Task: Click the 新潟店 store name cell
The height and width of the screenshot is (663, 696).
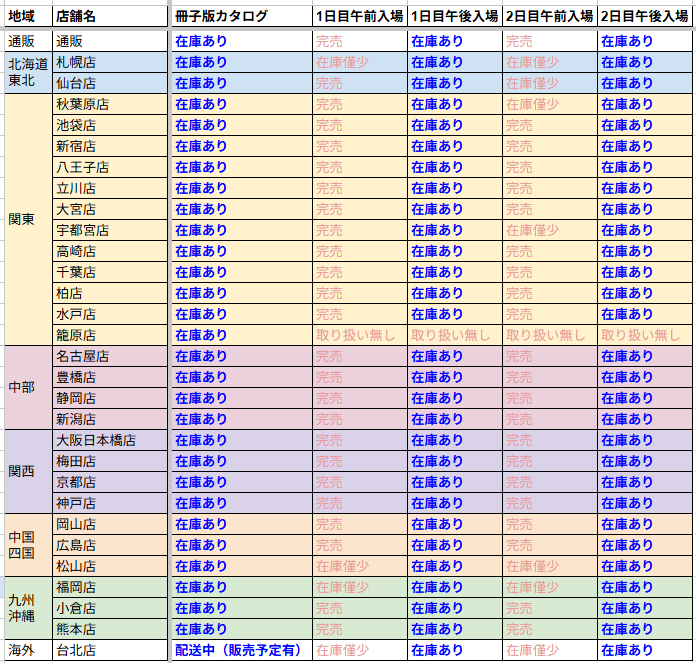Action: point(110,419)
